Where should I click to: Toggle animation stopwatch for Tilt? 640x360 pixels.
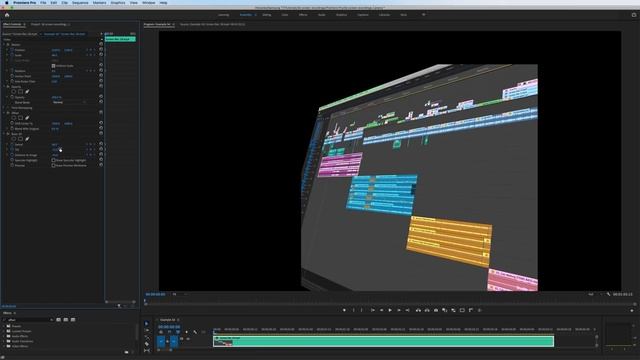coord(12,150)
